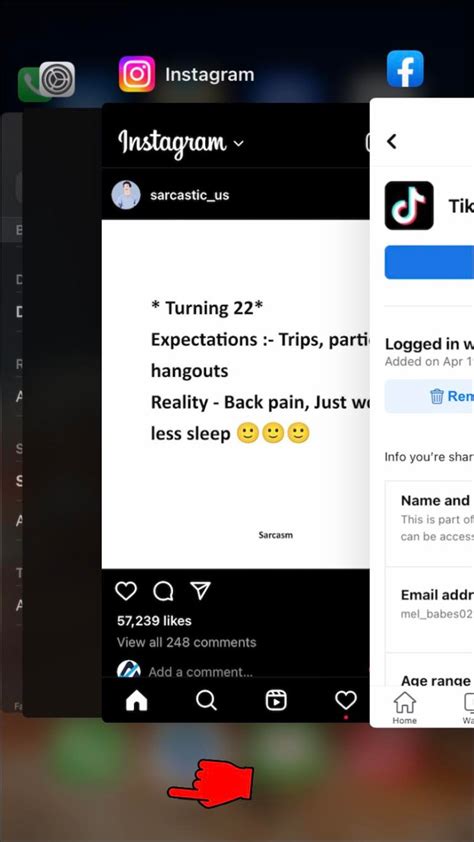Image resolution: width=474 pixels, height=842 pixels.
Task: Tap the TikTok app logo in Facebook
Action: tap(409, 206)
